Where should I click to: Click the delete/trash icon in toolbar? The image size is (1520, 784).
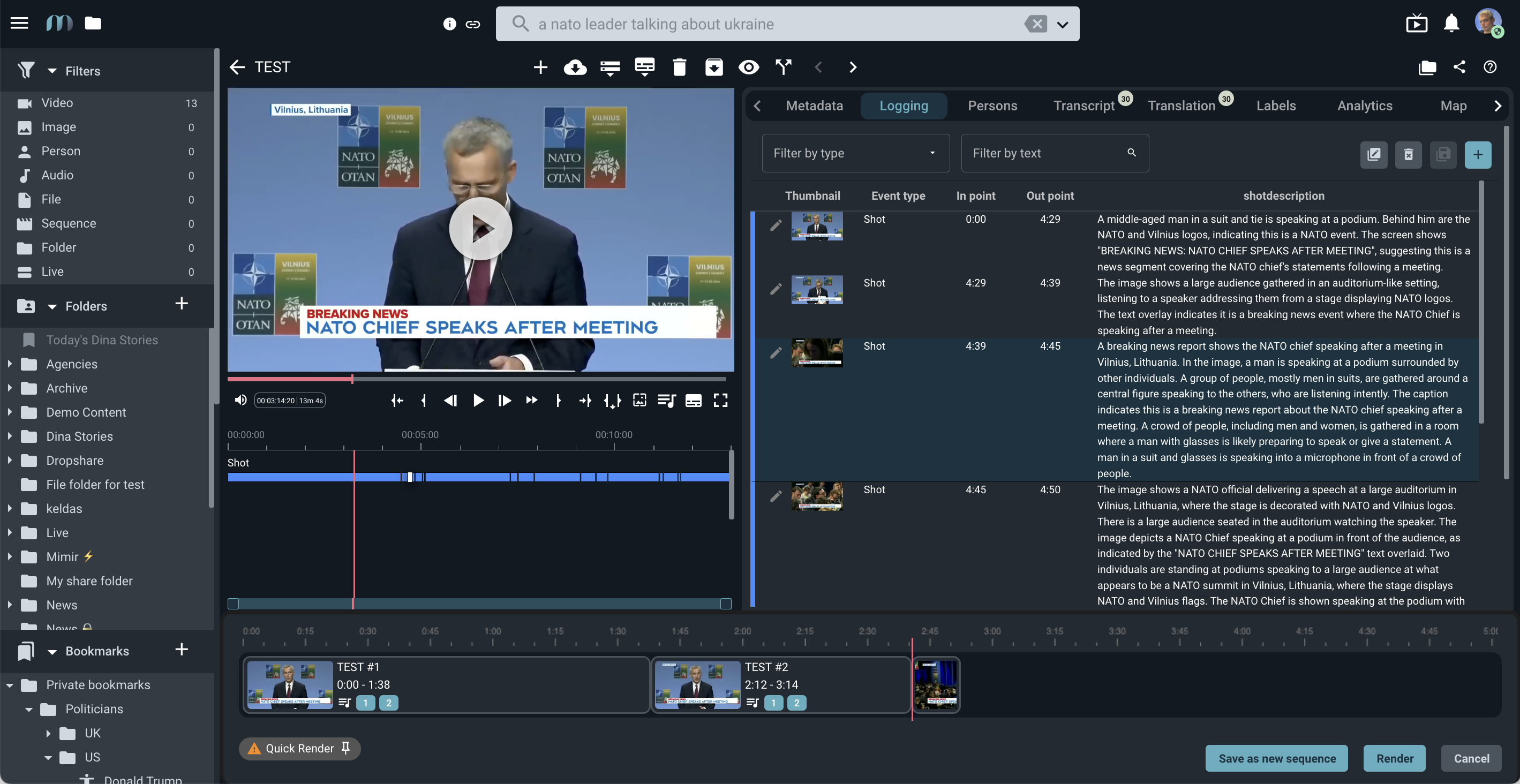(679, 67)
